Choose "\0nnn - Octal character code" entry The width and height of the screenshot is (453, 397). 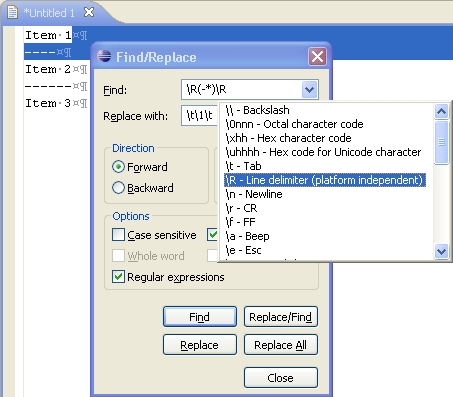click(x=294, y=124)
